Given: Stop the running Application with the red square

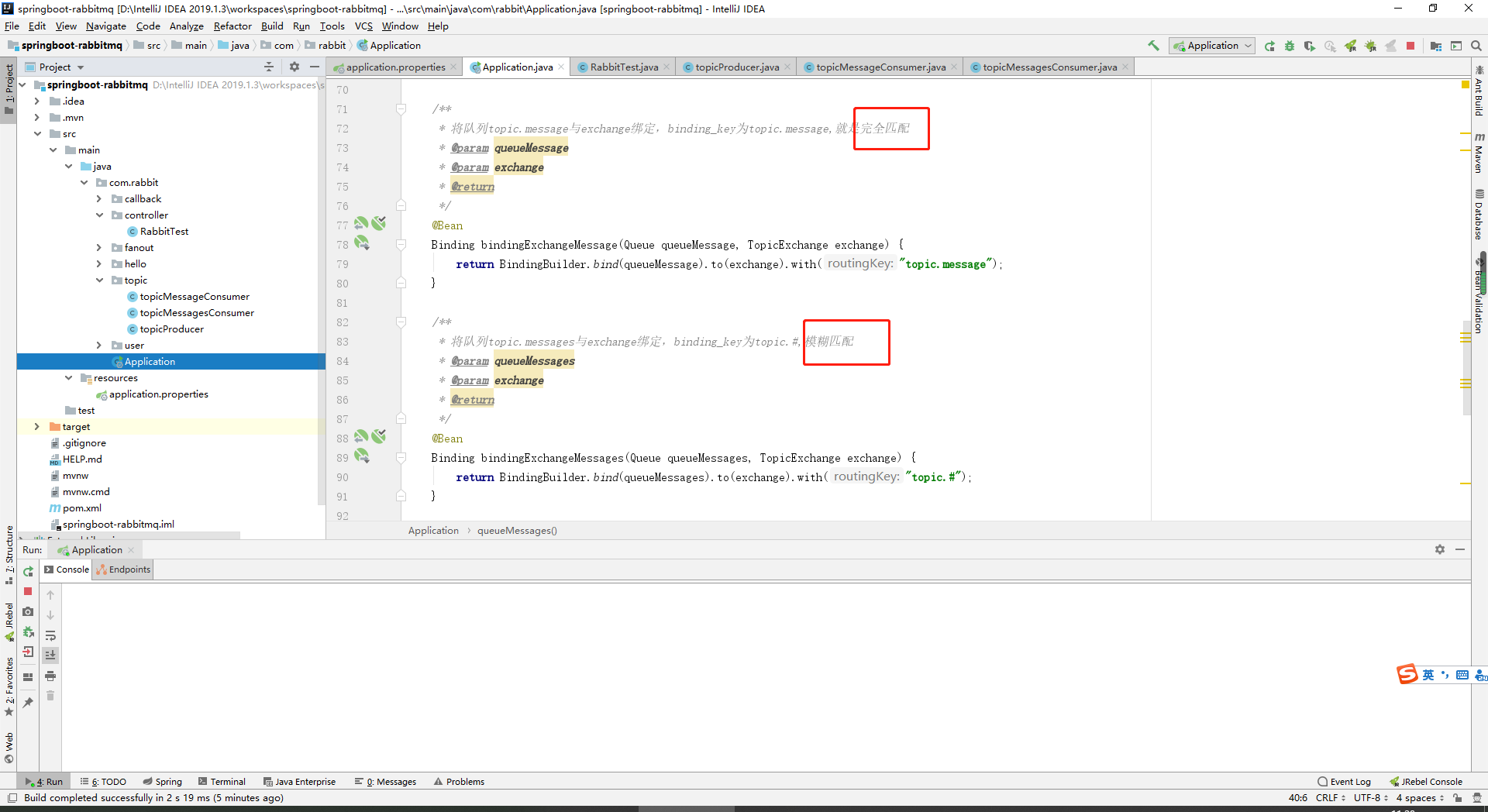Looking at the screenshot, I should (1409, 46).
